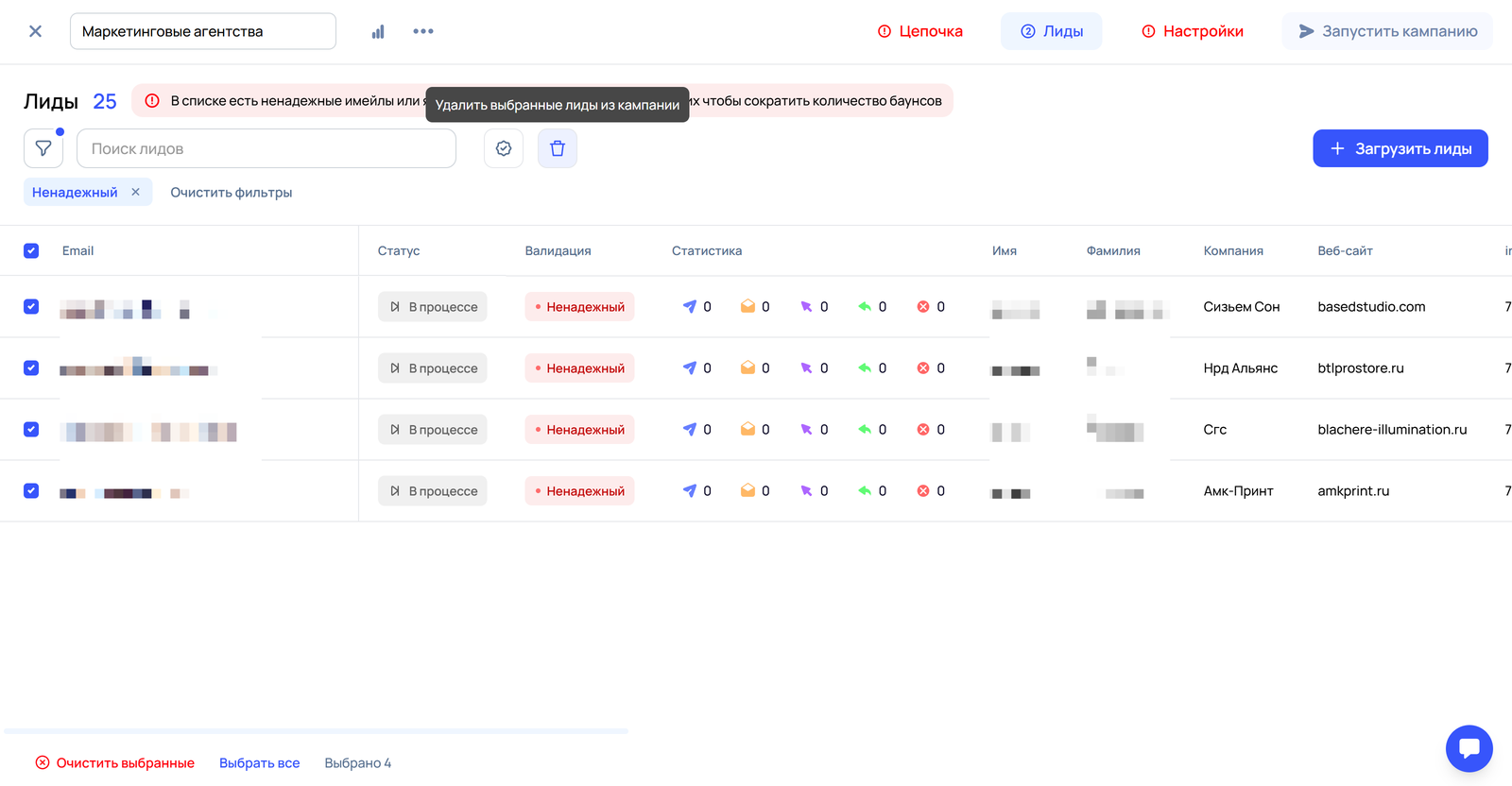Open the Лиды tab
Screen dimensions: 1512x786
coord(1052,31)
